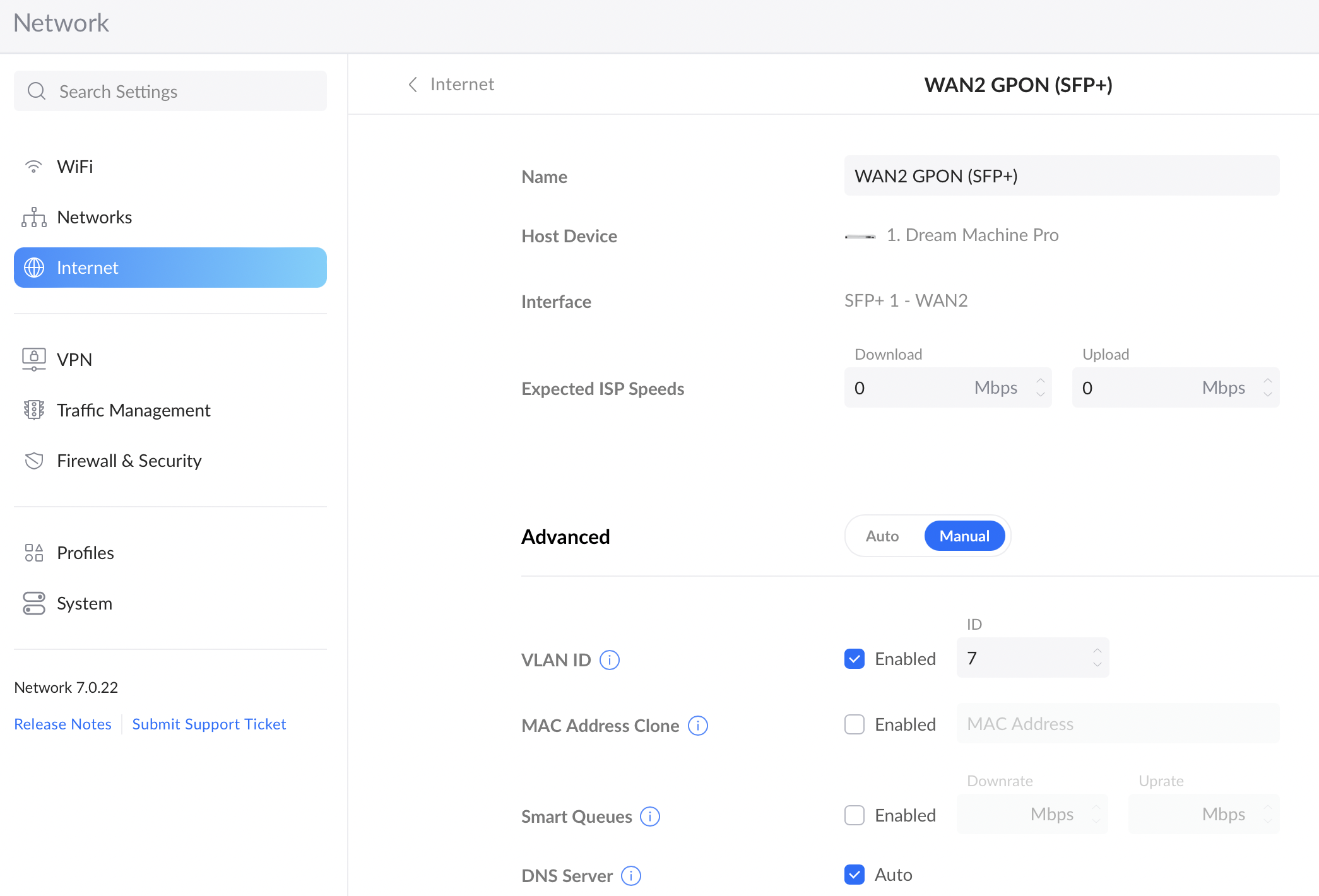Click the WiFi icon in sidebar
Image resolution: width=1319 pixels, height=896 pixels.
33,167
